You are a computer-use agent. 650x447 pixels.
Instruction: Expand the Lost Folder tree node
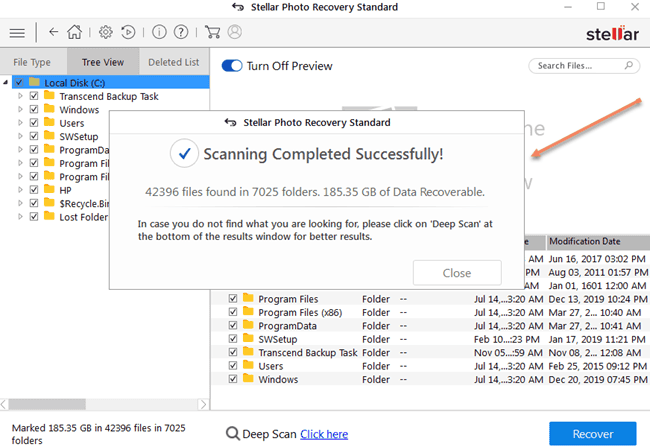click(20, 216)
